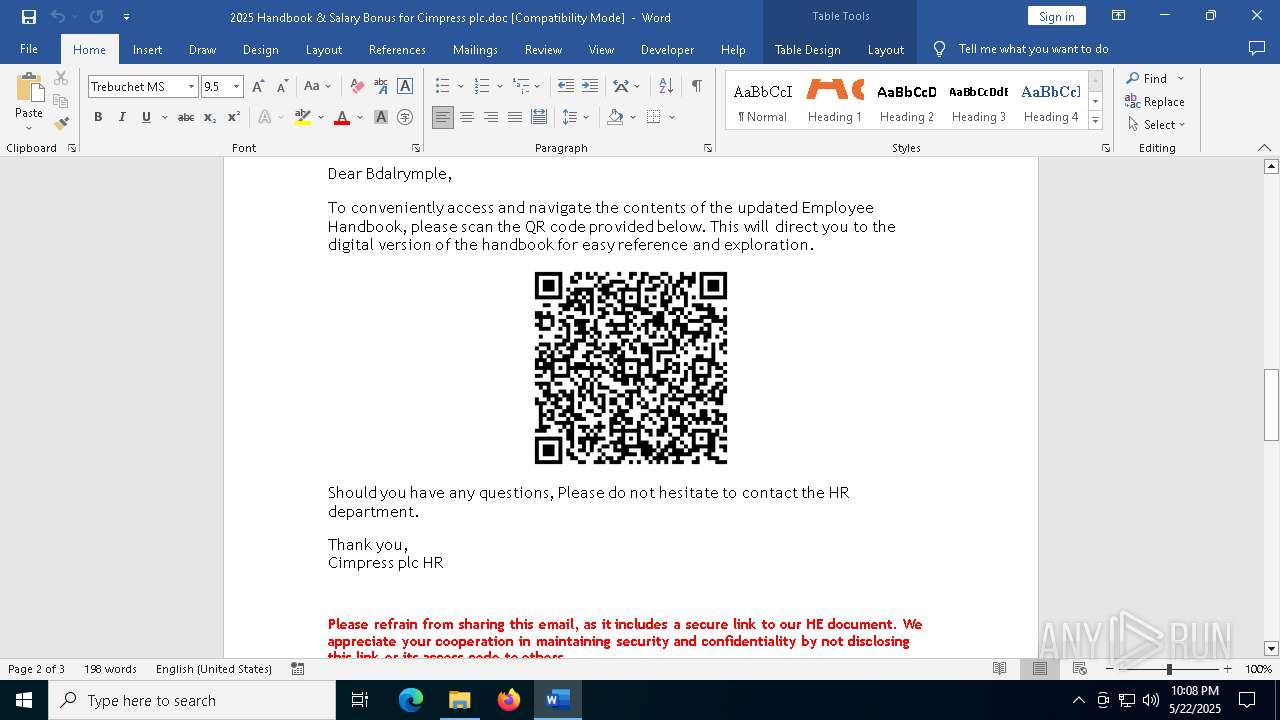Switch to Web Layout view icon

1079,669
